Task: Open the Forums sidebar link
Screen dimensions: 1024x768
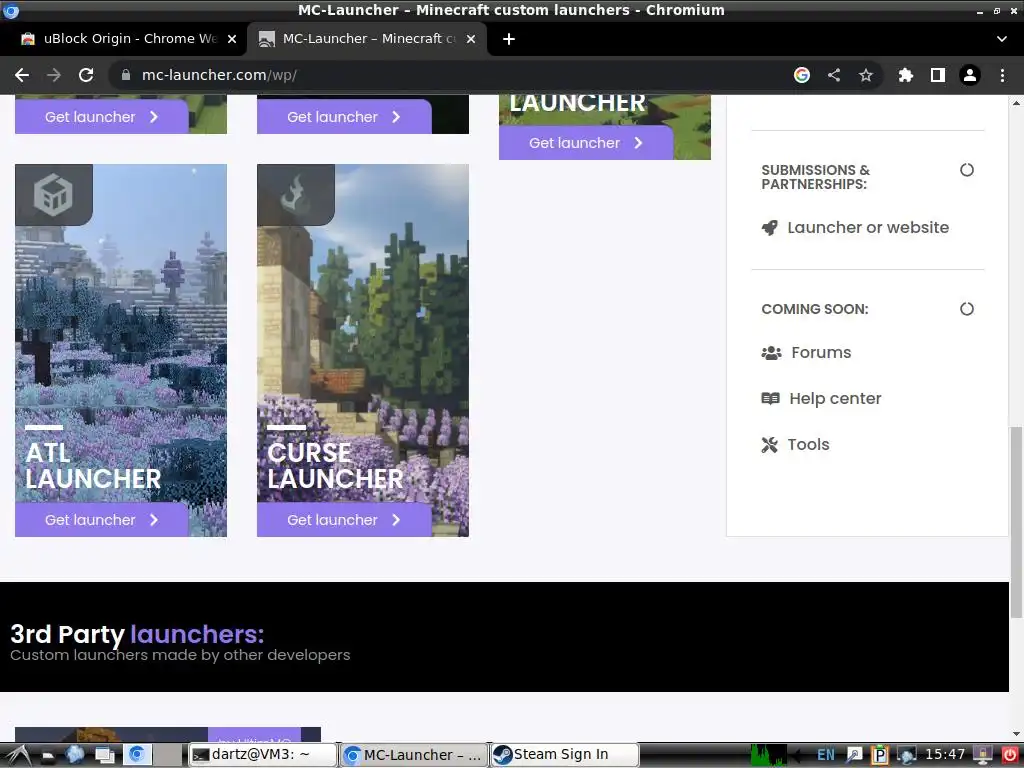Action: coord(821,353)
